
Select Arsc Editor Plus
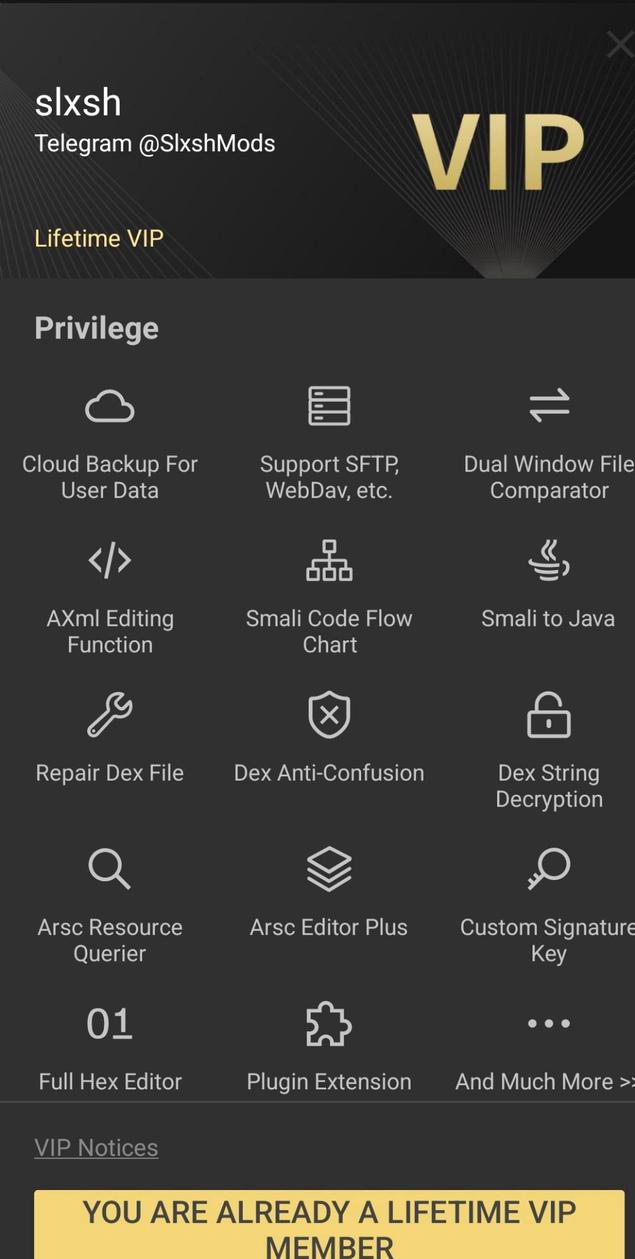329,890
